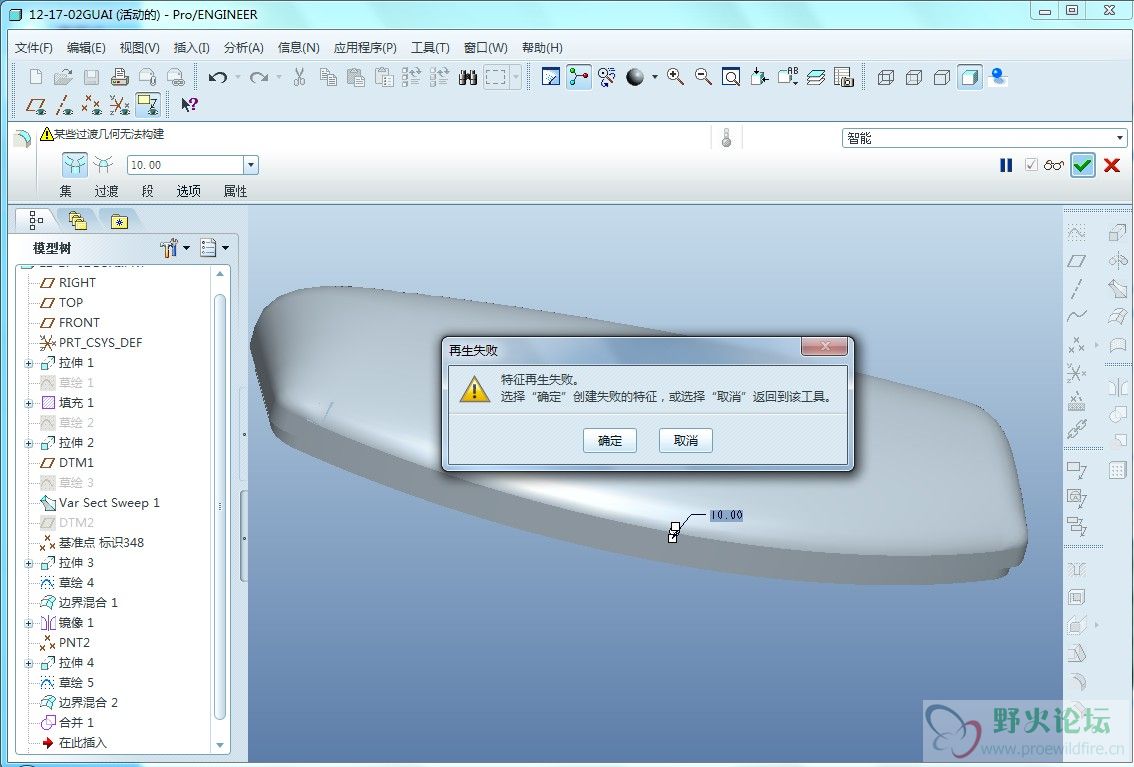Toggle annotation element display
The width and height of the screenshot is (1134, 767).
click(x=148, y=106)
